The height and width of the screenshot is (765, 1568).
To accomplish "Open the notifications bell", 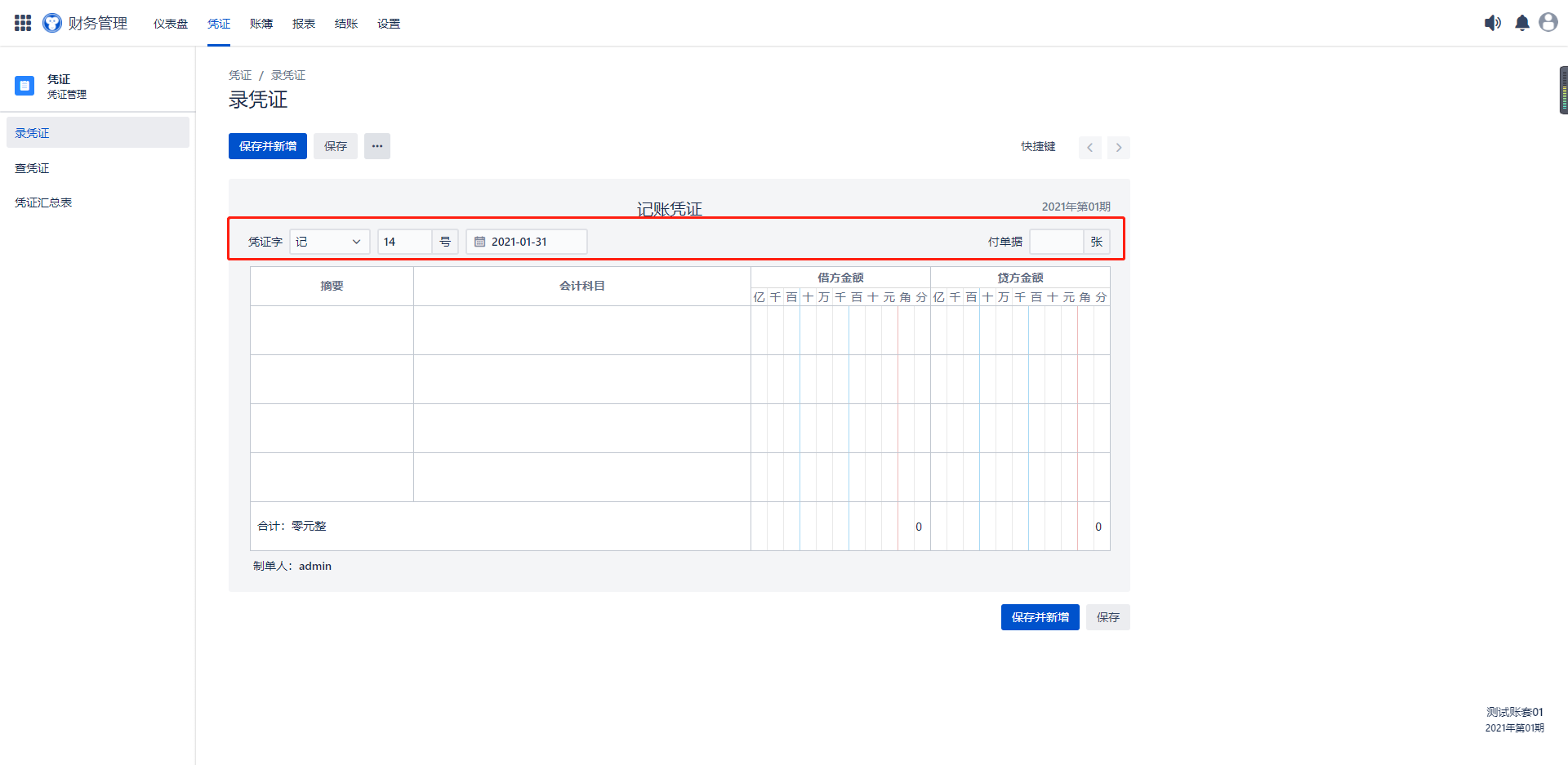I will [1522, 23].
